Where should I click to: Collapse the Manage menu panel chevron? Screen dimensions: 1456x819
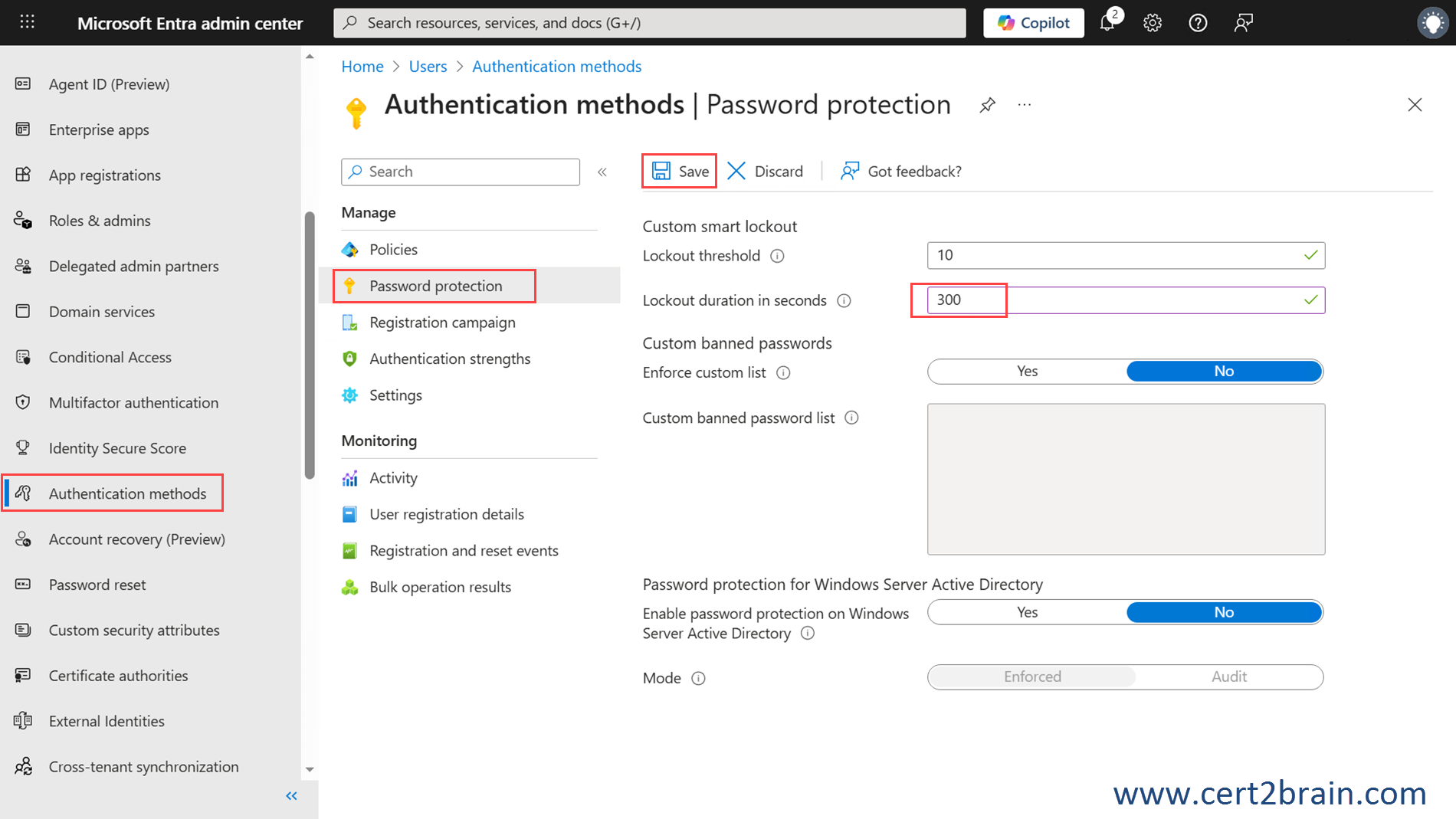tap(602, 172)
